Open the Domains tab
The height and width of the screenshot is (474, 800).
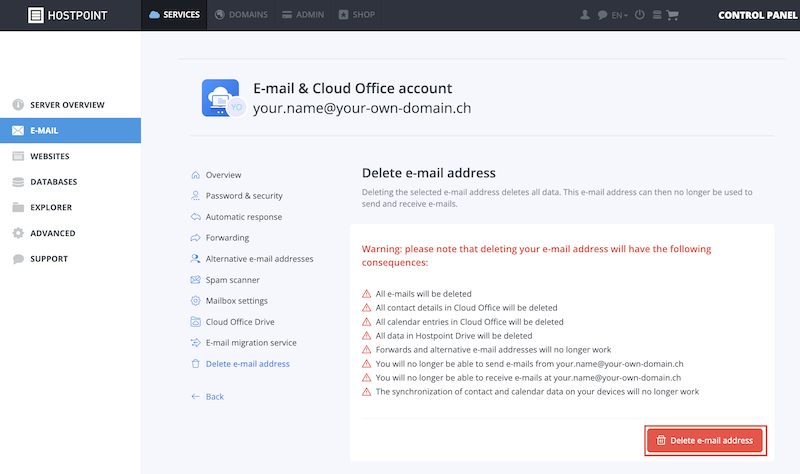tap(241, 15)
